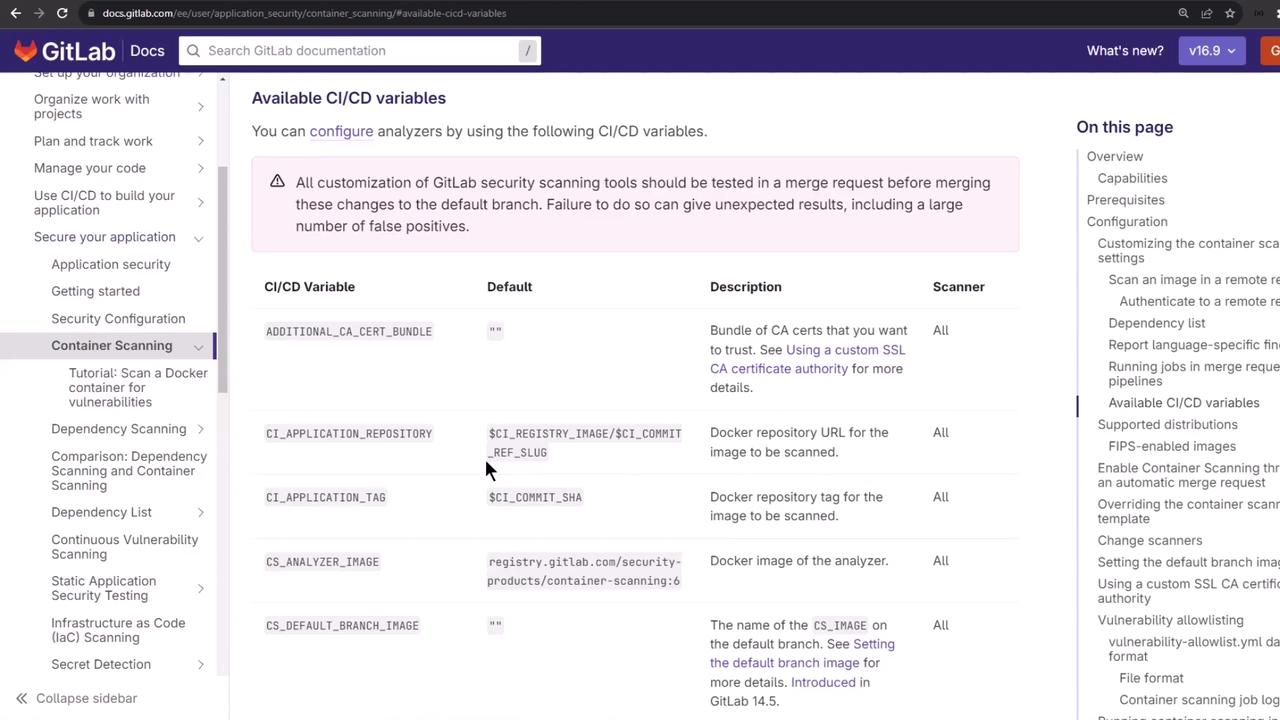Expand Organize work with projects section
The width and height of the screenshot is (1280, 720).
tap(200, 106)
